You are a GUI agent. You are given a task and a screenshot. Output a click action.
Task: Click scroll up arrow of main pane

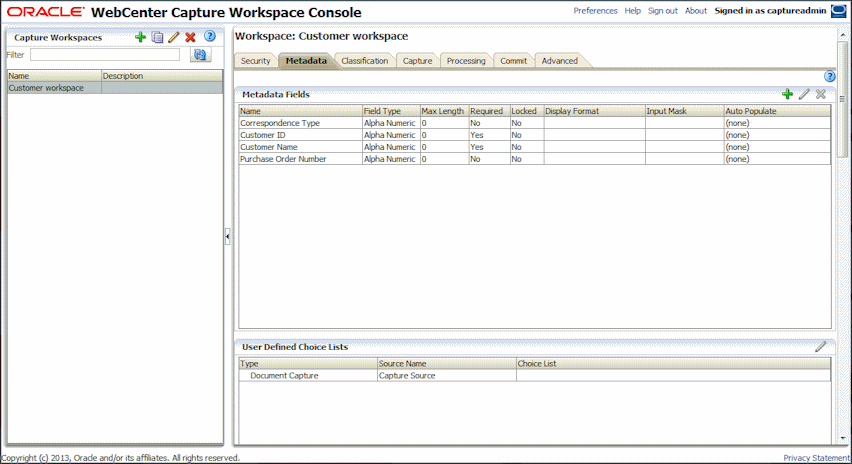[843, 35]
